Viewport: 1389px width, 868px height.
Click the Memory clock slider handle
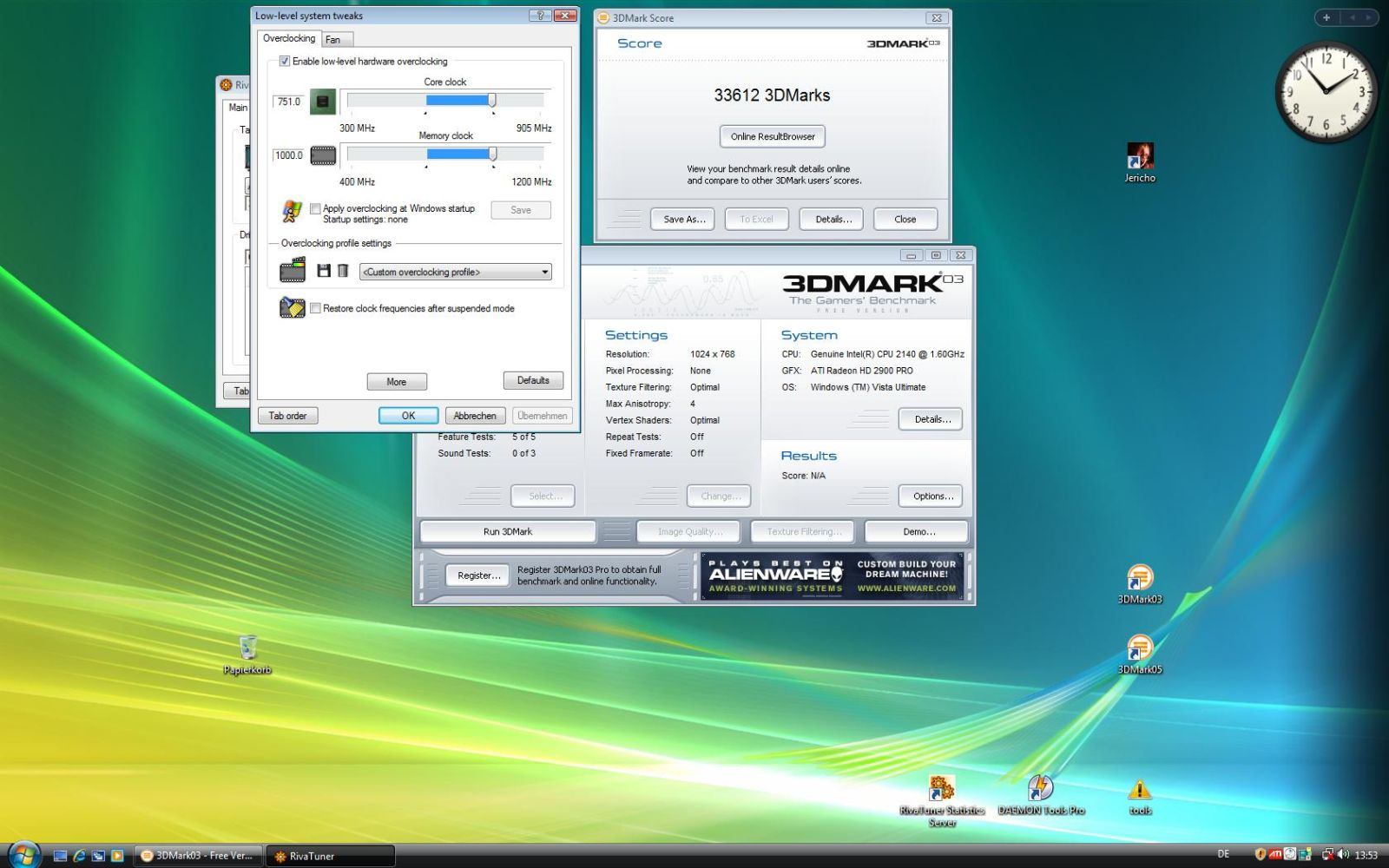click(x=492, y=155)
